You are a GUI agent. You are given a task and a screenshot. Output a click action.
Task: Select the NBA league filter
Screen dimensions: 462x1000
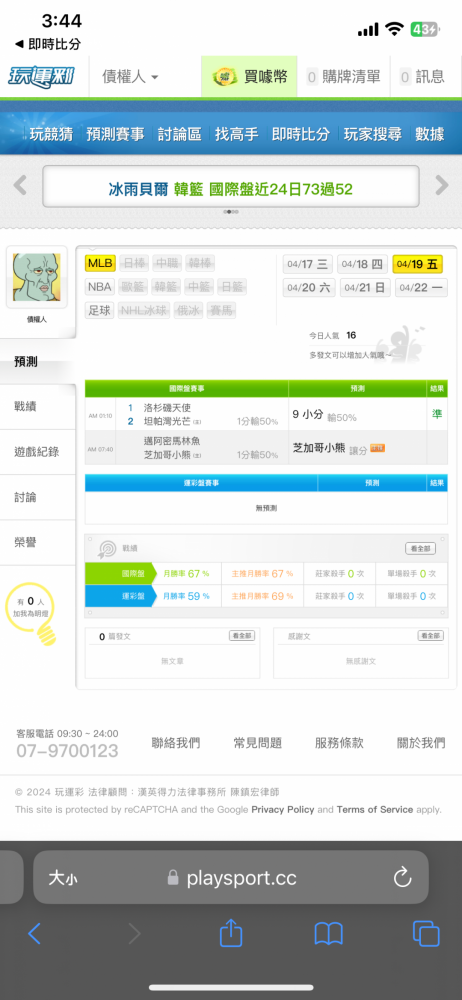100,286
